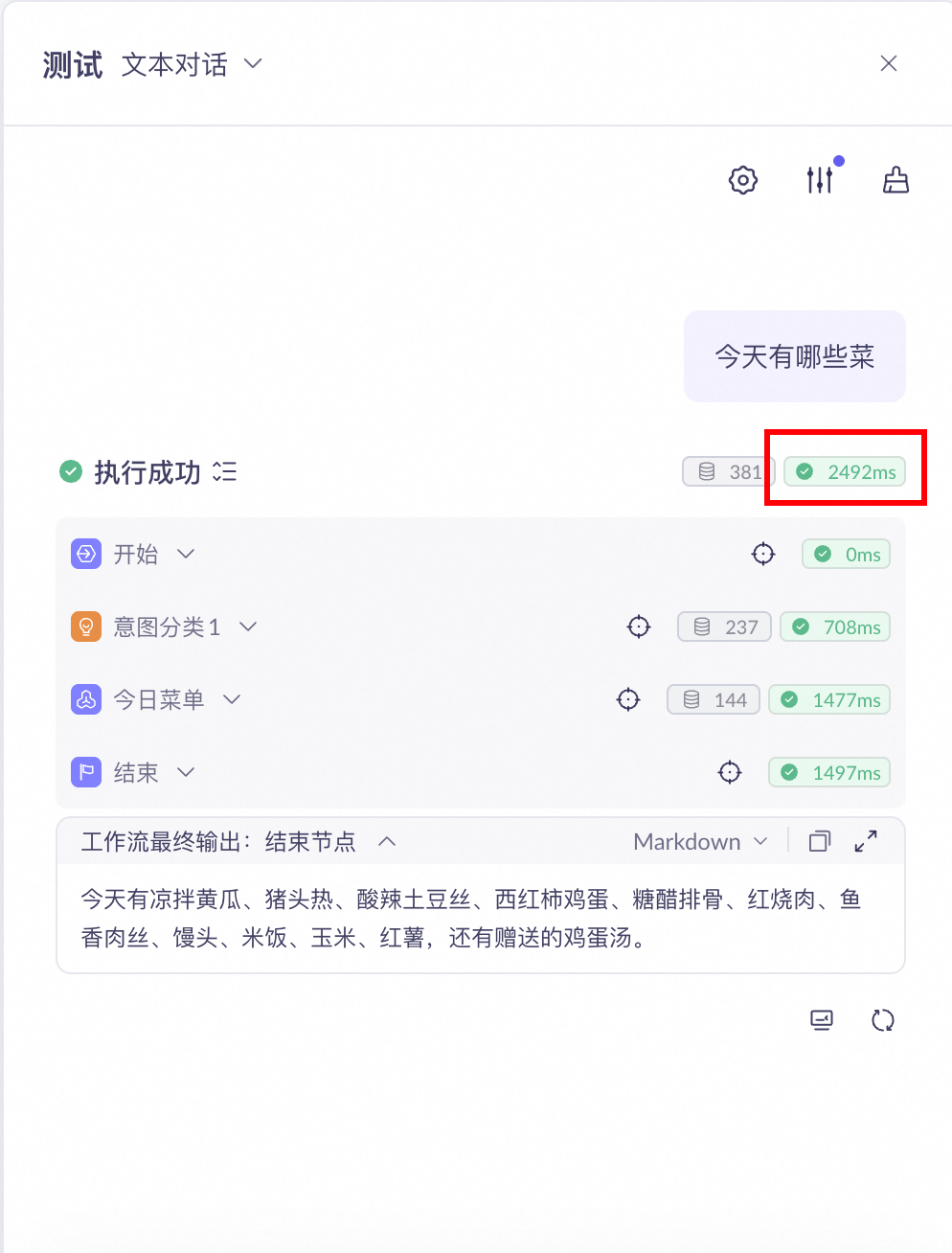
Task: Click the 执行成功 status text
Action: tap(147, 471)
